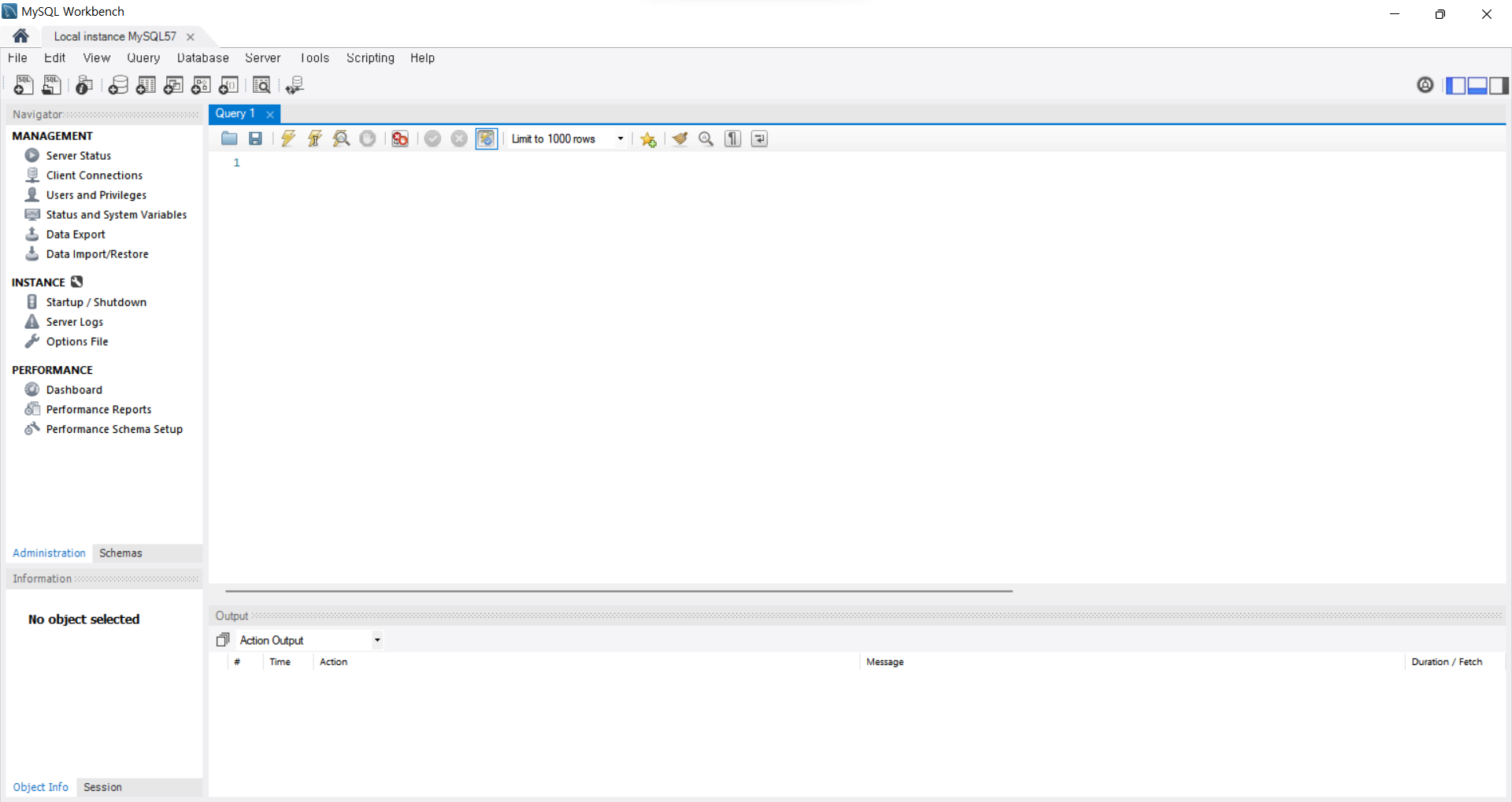This screenshot has width=1512, height=802.
Task: Close the Query 1 tab
Action: pyautogui.click(x=270, y=114)
